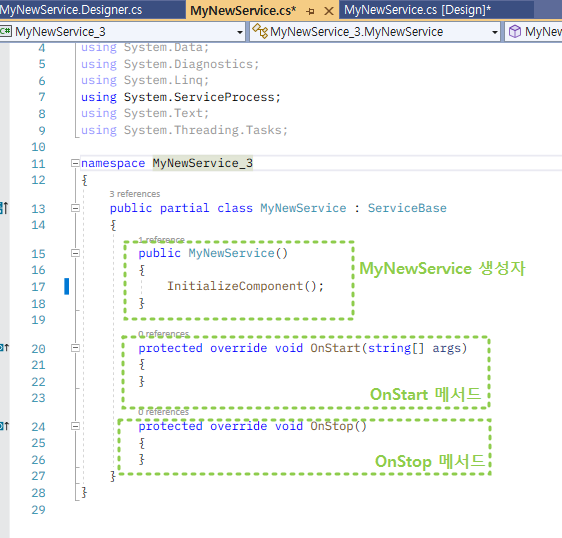Collapse the OnStop method block
562x538 pixels.
(x=75, y=426)
